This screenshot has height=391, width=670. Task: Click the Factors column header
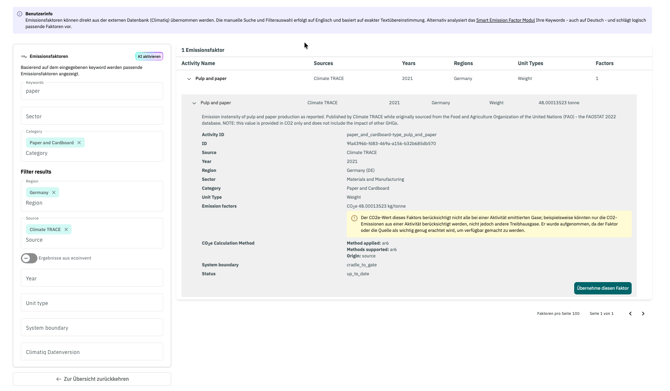(605, 63)
